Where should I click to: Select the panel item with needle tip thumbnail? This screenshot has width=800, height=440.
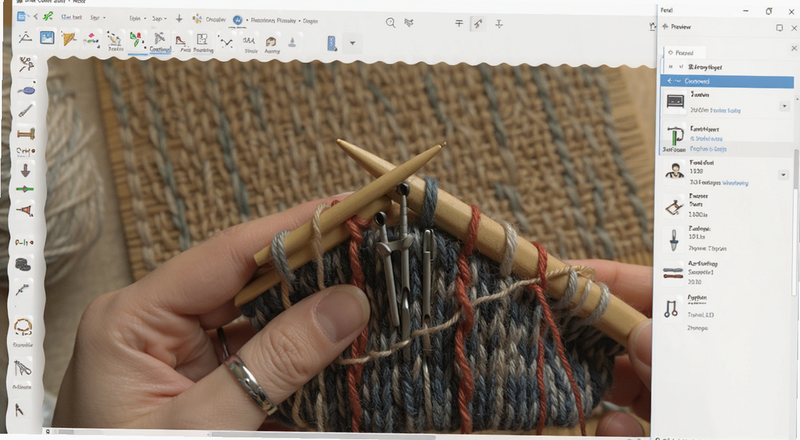(x=673, y=239)
